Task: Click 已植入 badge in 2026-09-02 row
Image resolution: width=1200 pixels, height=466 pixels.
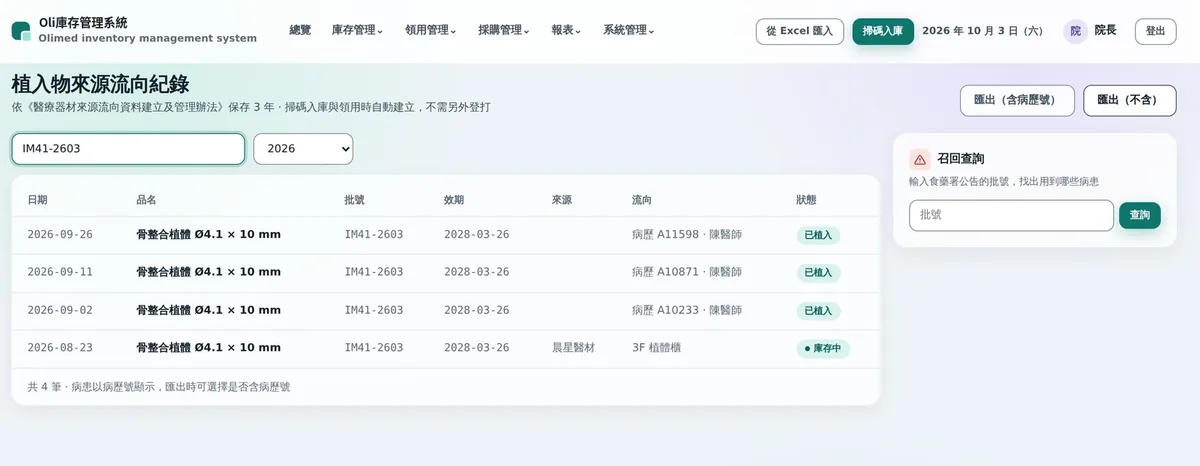Action: pos(818,311)
